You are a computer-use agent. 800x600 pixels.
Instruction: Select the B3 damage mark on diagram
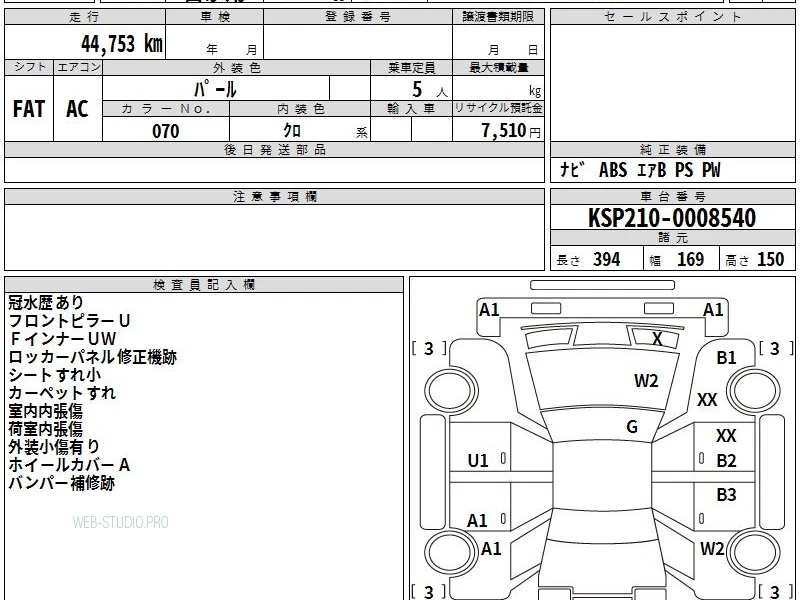tap(726, 494)
